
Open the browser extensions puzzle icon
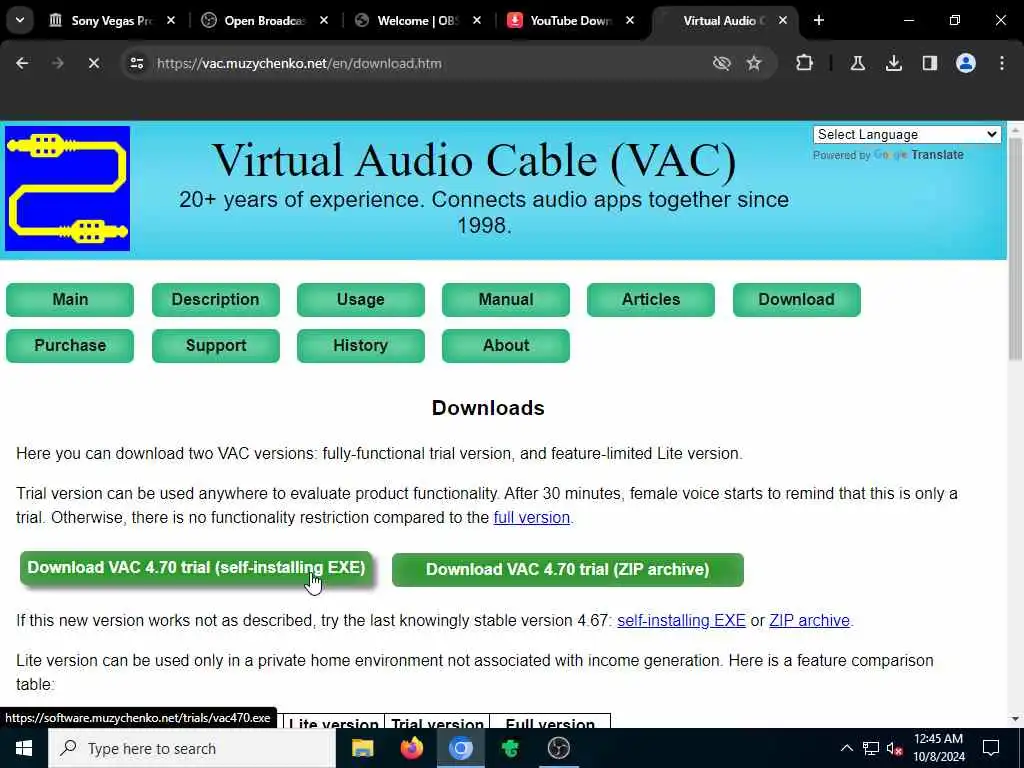click(805, 63)
